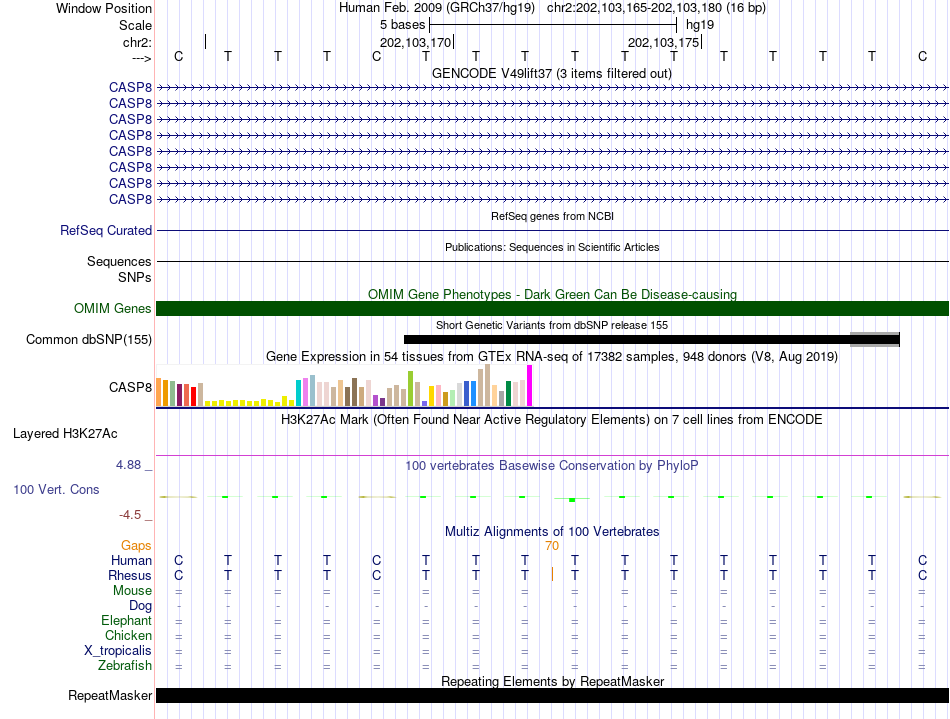This screenshot has width=950, height=719.
Task: Select the chr2: ruler label
Action: pyautogui.click(x=137, y=42)
